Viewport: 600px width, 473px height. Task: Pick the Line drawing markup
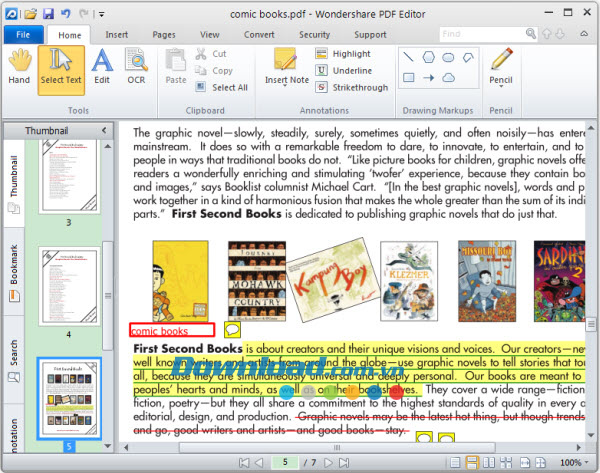click(x=408, y=57)
